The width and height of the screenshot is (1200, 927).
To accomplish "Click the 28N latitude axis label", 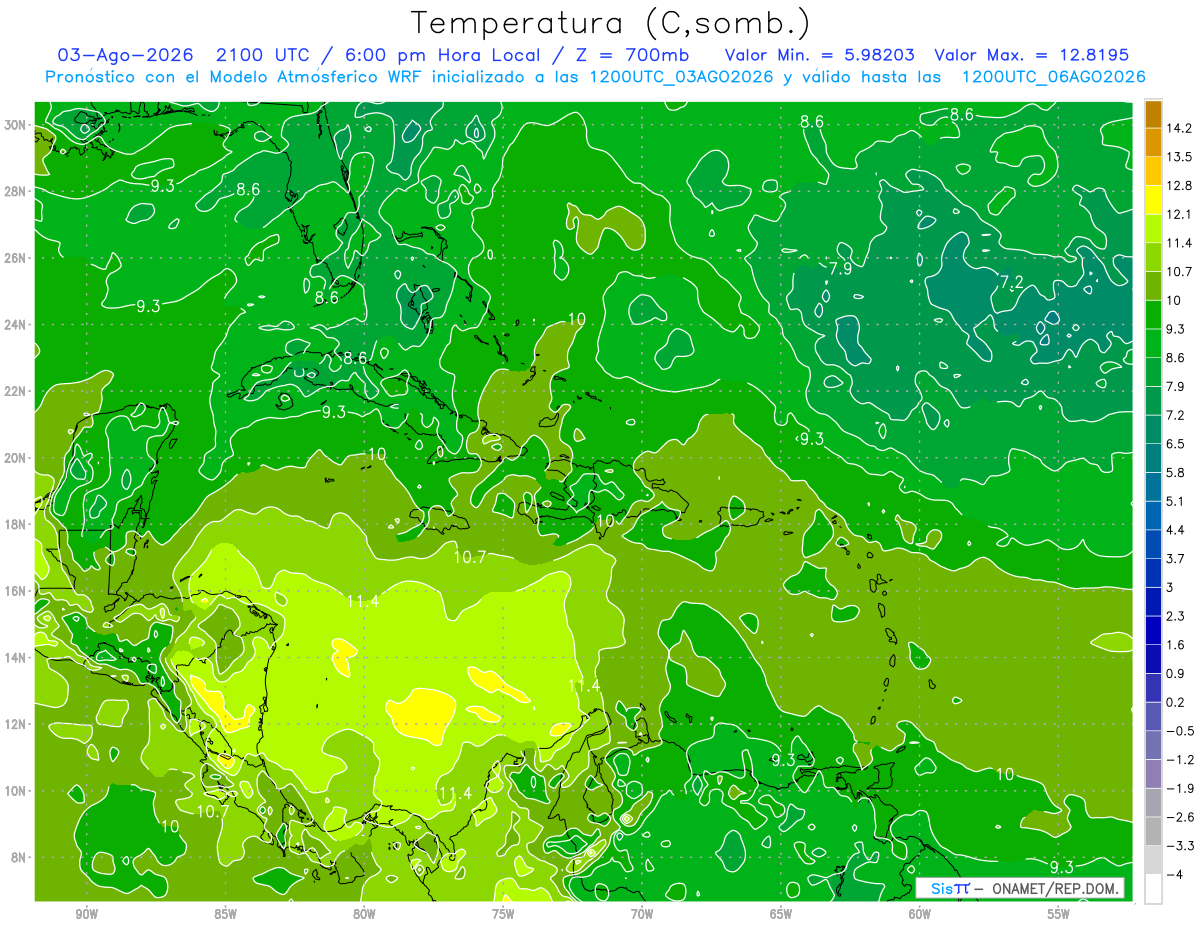I will coord(17,191).
